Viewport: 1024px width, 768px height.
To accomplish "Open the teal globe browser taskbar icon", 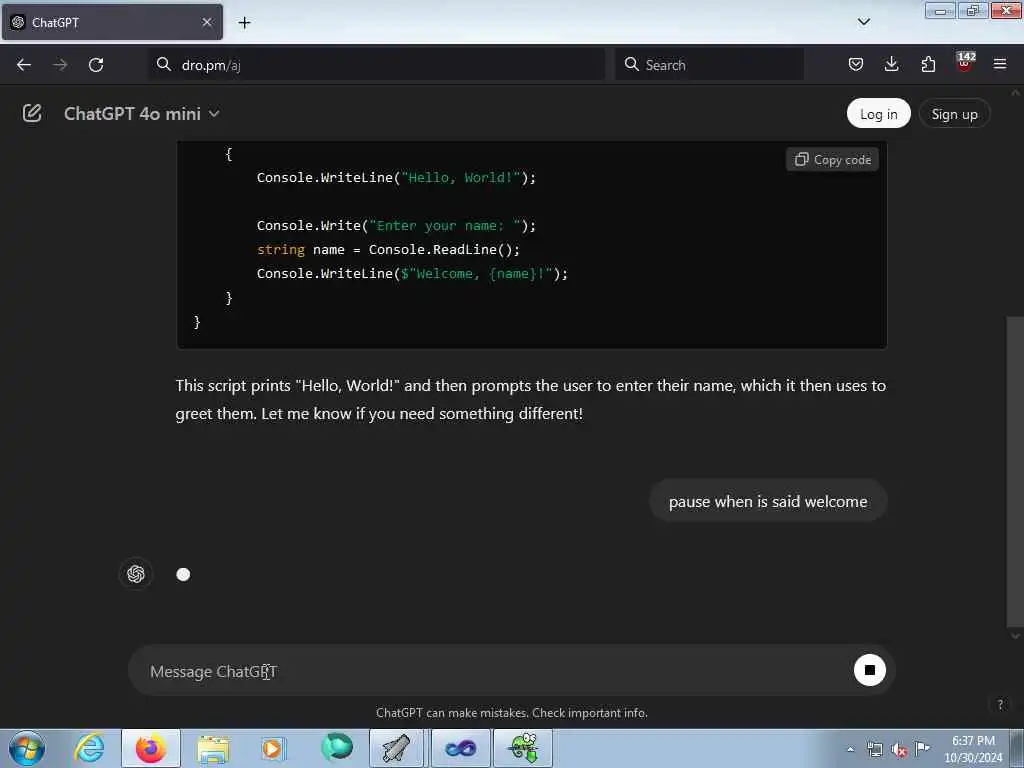I will coord(337,747).
